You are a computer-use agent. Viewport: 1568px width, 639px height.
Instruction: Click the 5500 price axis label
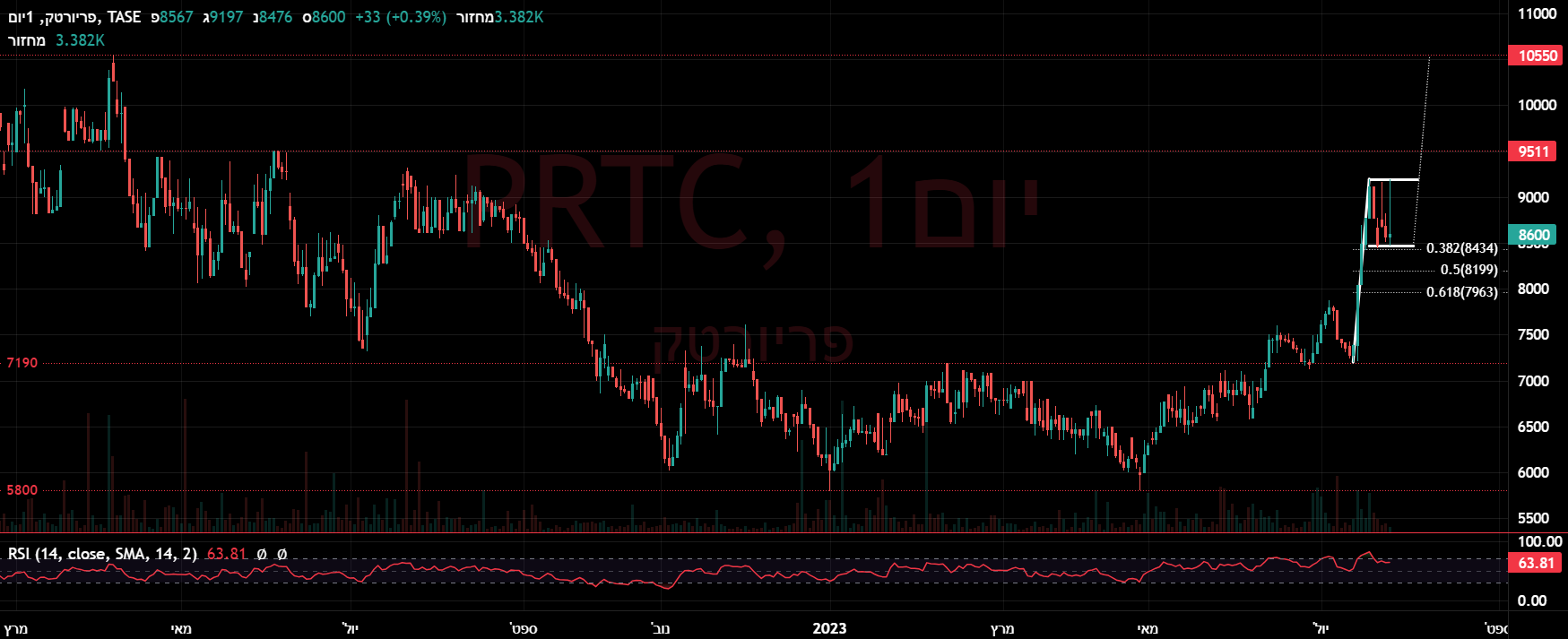tap(1533, 518)
